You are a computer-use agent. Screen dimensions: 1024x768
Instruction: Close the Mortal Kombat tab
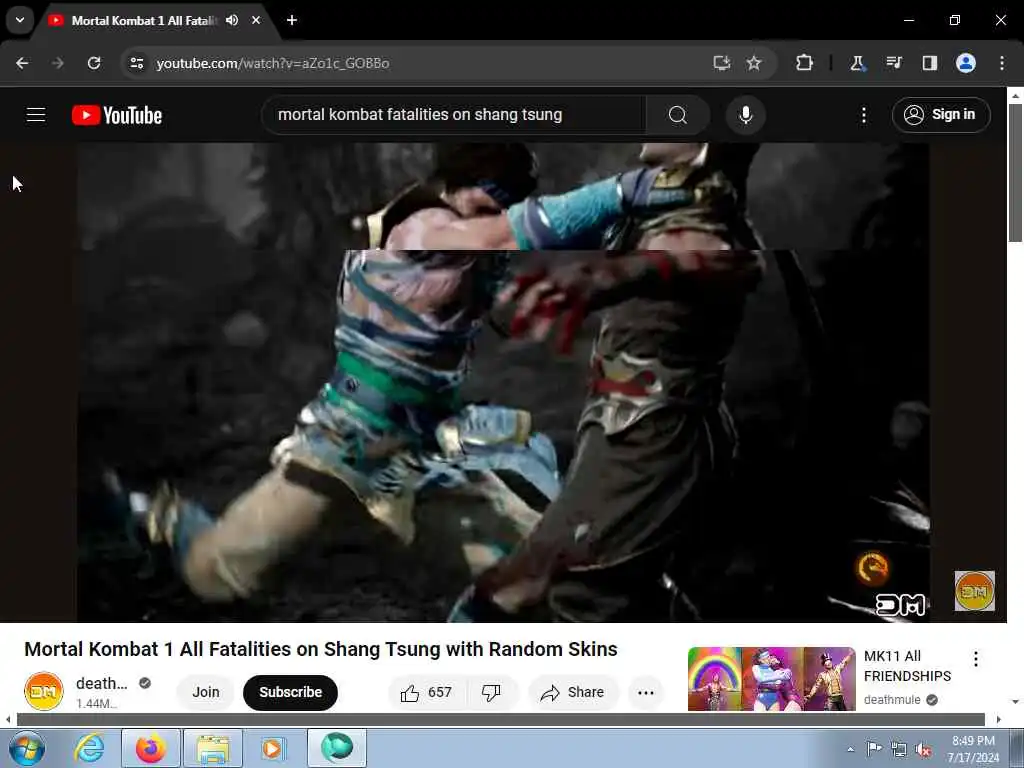tap(256, 20)
